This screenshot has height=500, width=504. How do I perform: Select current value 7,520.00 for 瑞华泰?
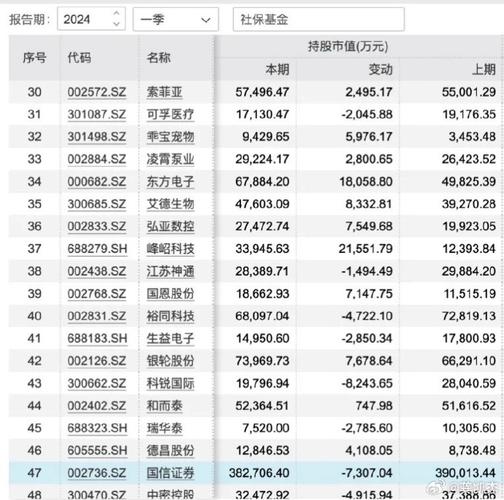(266, 428)
